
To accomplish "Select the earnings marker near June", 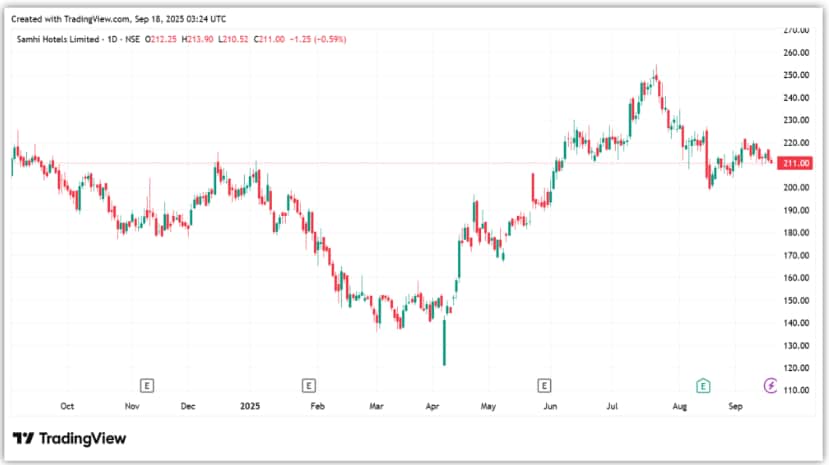I will (x=545, y=385).
